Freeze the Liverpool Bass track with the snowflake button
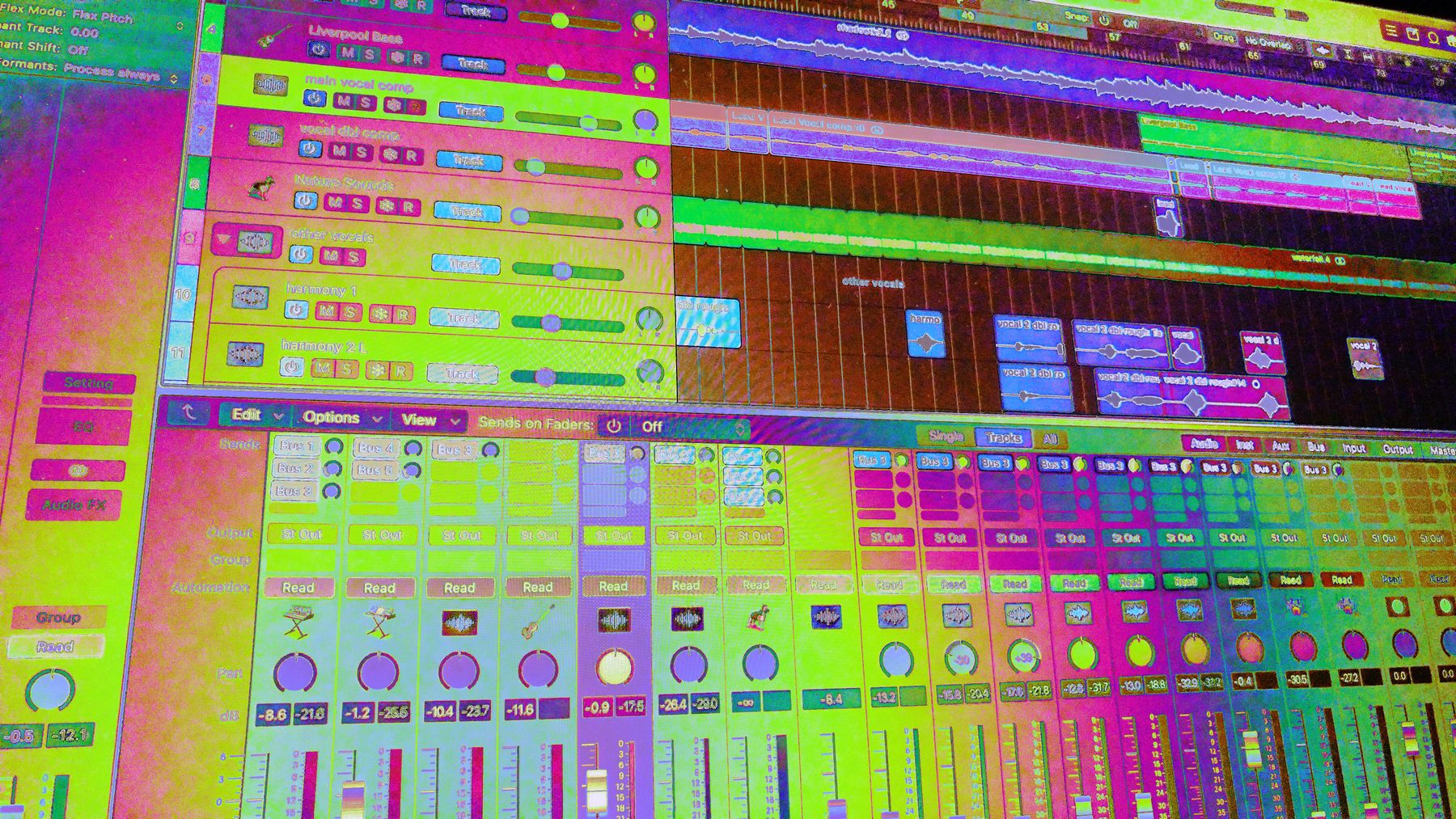The height and width of the screenshot is (819, 1456). (396, 57)
